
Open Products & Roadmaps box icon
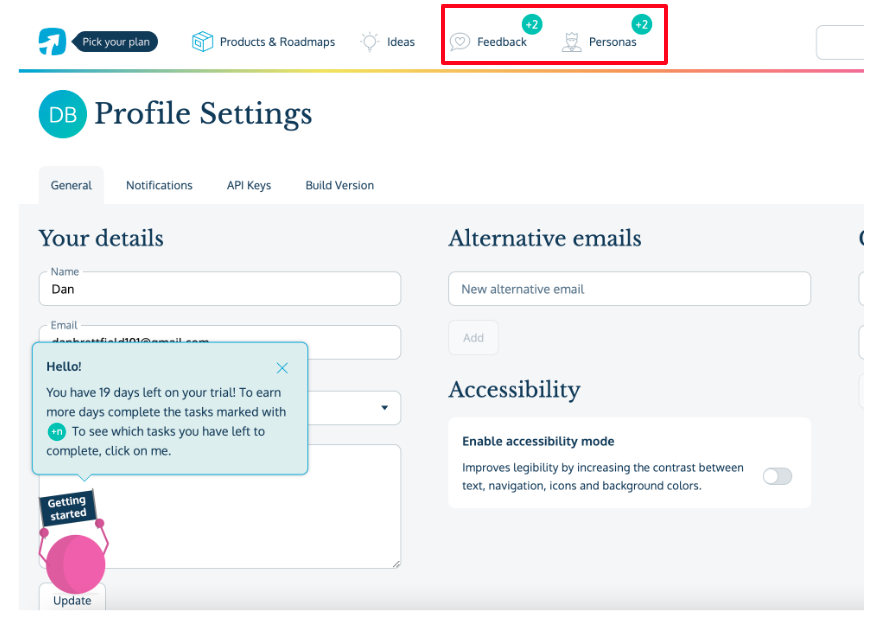pos(203,42)
